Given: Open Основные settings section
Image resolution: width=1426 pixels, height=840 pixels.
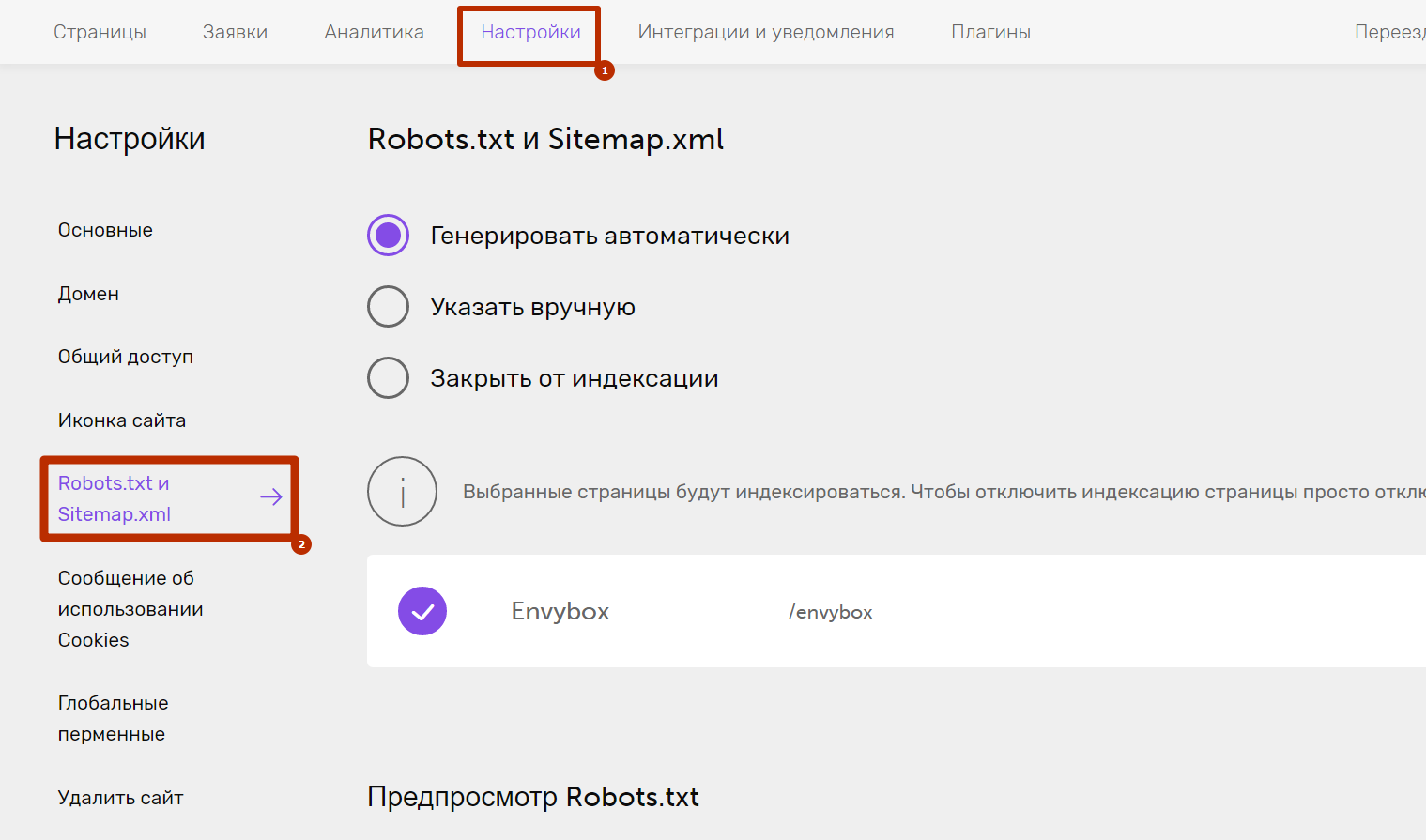Looking at the screenshot, I should (105, 230).
